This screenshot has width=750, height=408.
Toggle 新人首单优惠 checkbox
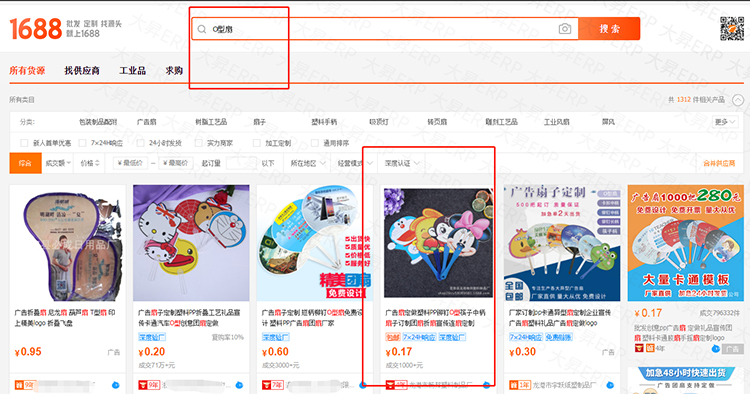[x=24, y=143]
